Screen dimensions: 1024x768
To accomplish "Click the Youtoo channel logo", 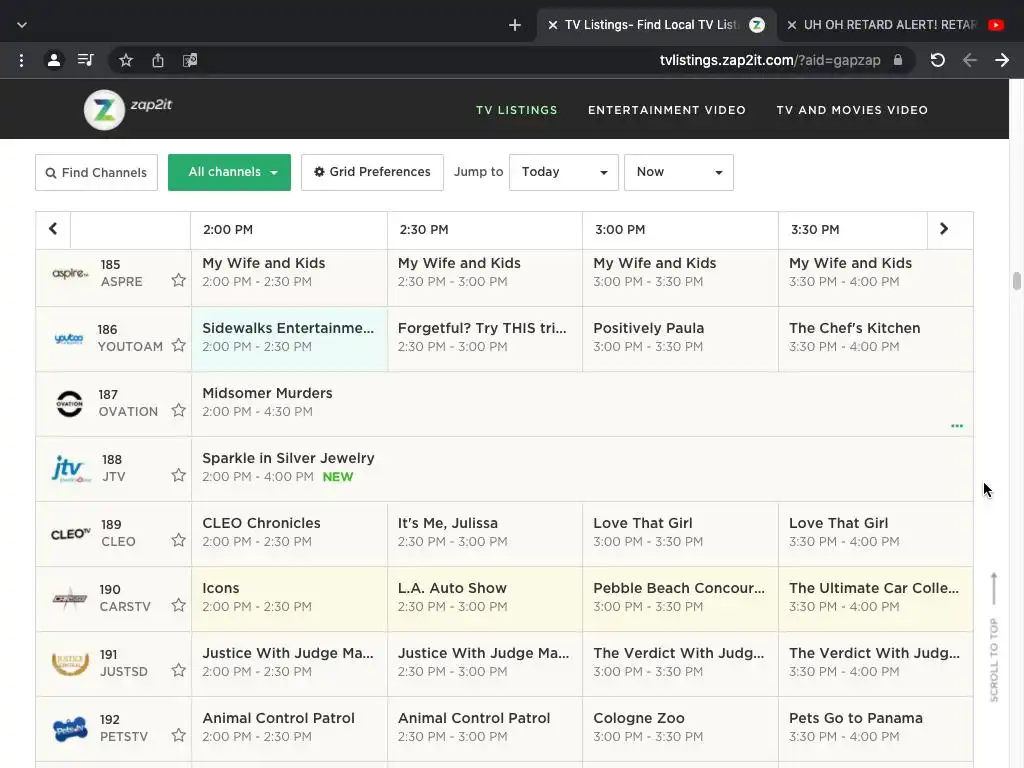I will tap(69, 338).
